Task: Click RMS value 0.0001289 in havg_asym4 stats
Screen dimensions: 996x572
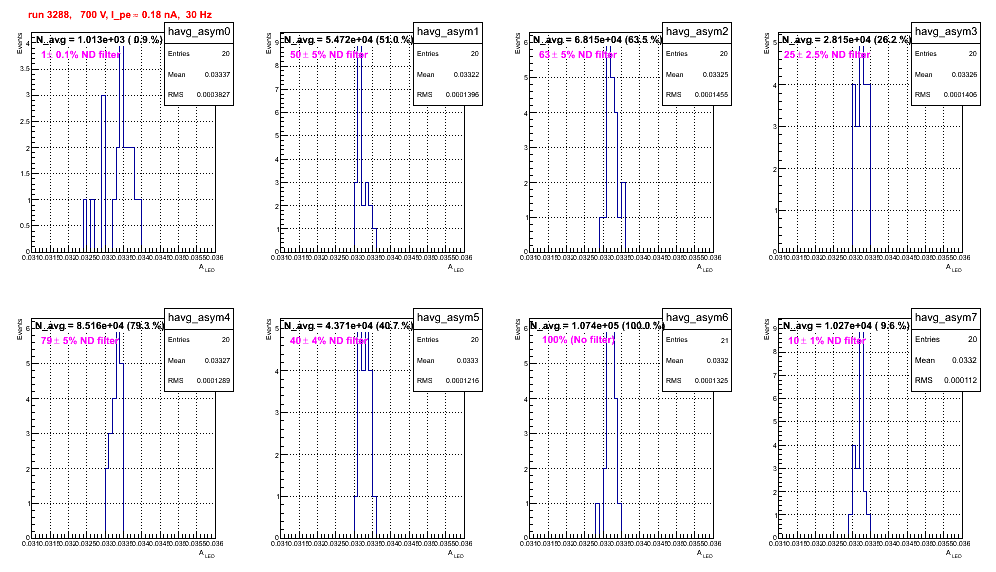Action: (213, 381)
